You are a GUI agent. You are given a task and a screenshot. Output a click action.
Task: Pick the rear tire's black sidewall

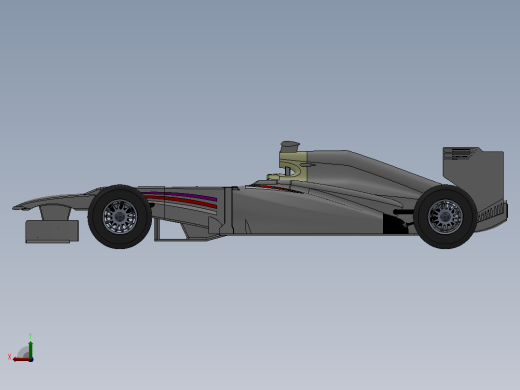coord(445,192)
